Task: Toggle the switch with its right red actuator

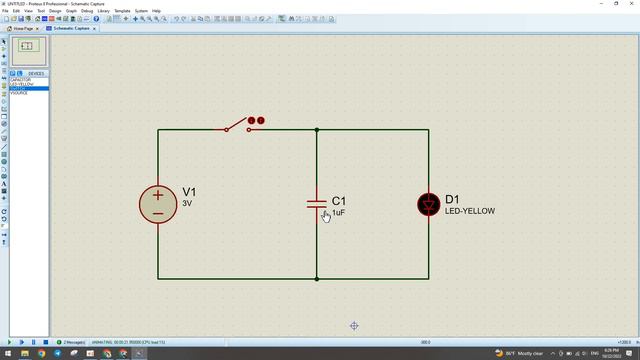Action: (261, 120)
